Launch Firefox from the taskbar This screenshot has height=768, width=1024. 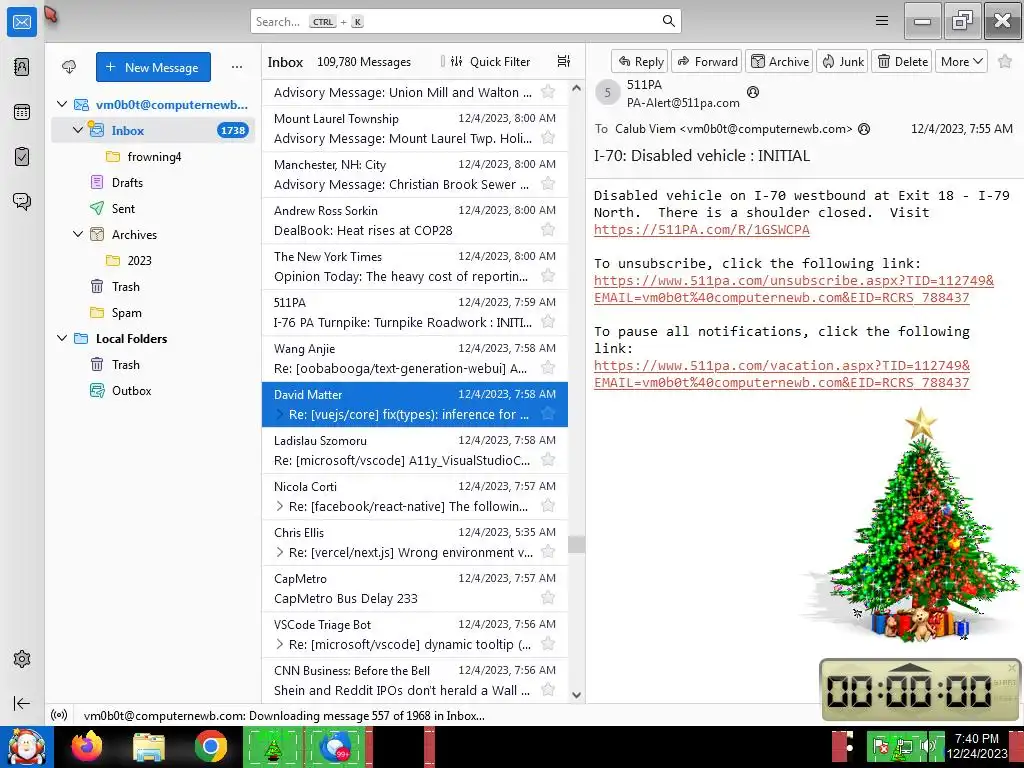point(87,746)
